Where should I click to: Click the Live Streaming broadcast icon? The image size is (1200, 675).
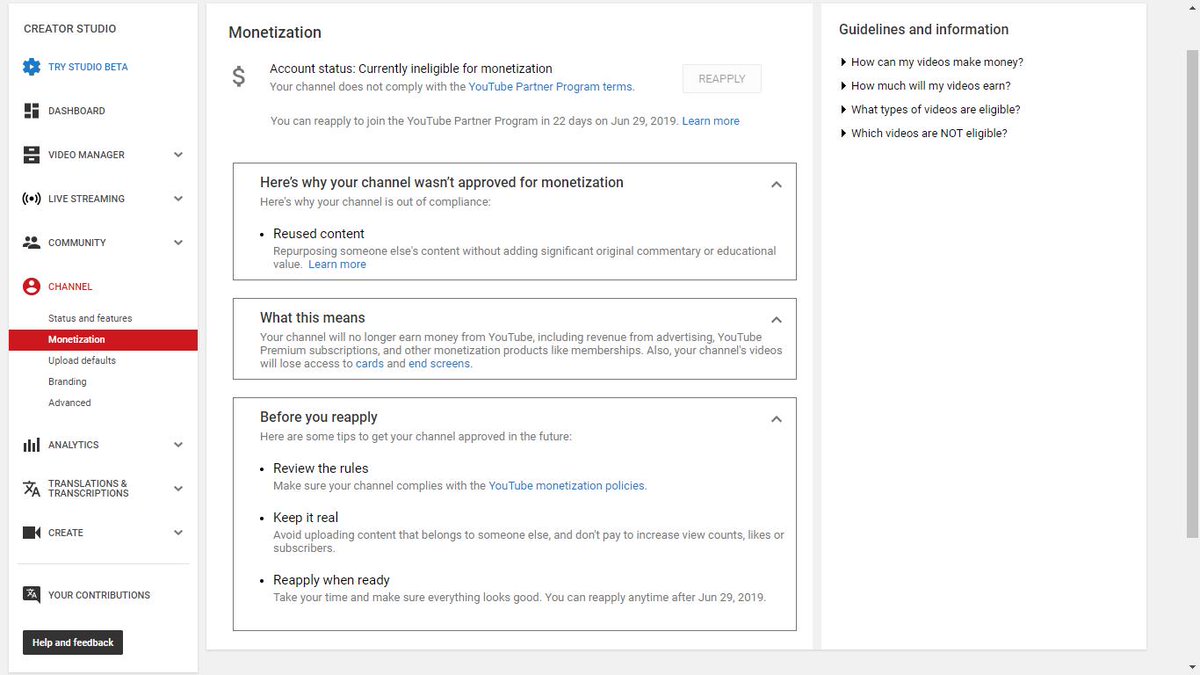click(31, 199)
